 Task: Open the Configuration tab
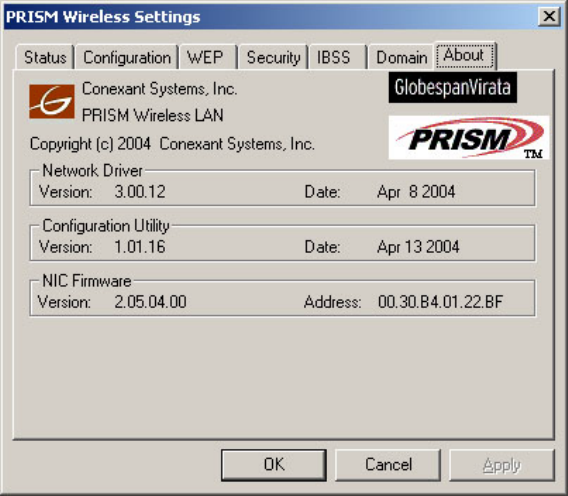tap(127, 57)
